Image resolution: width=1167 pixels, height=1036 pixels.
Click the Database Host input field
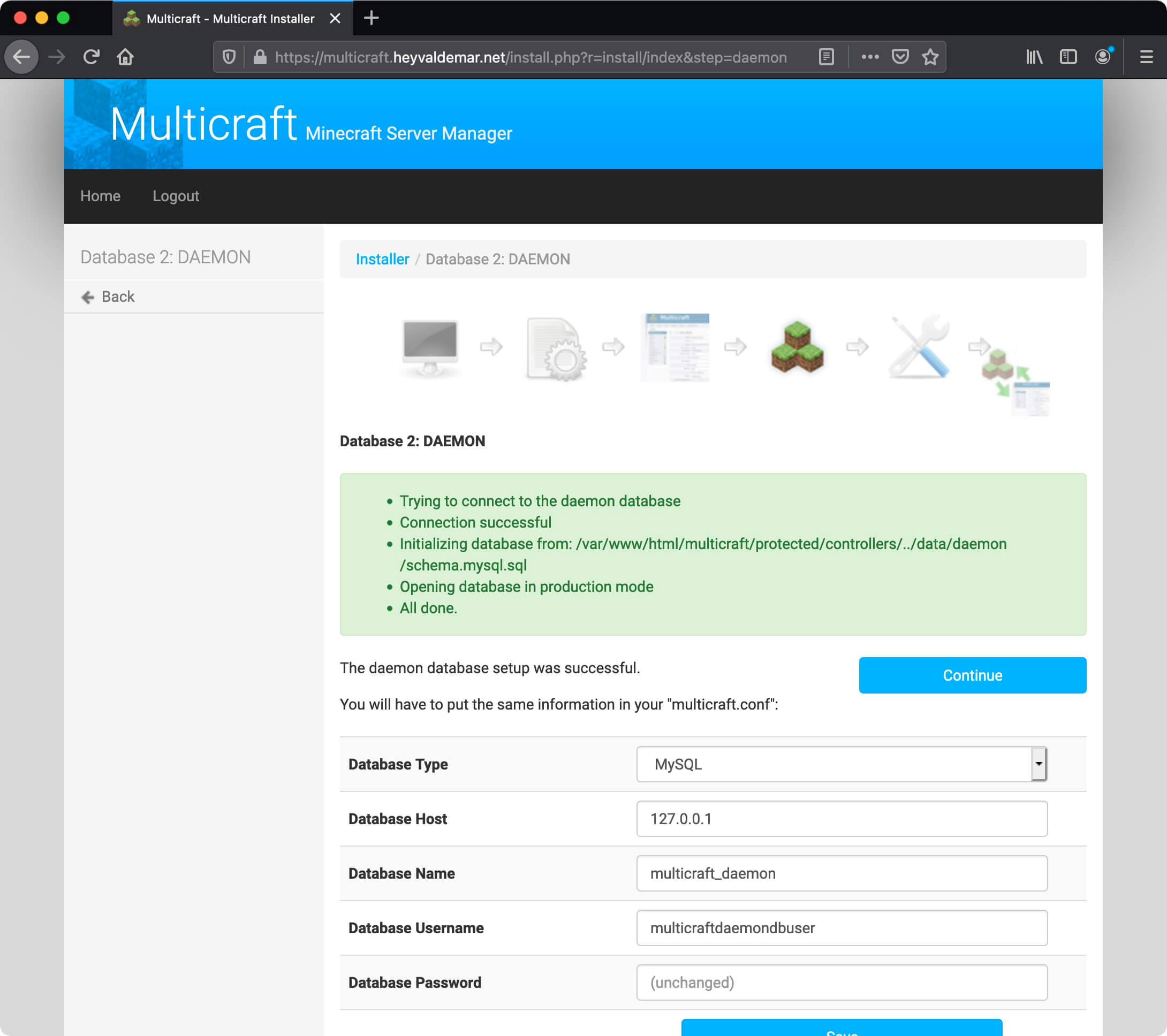click(x=841, y=818)
